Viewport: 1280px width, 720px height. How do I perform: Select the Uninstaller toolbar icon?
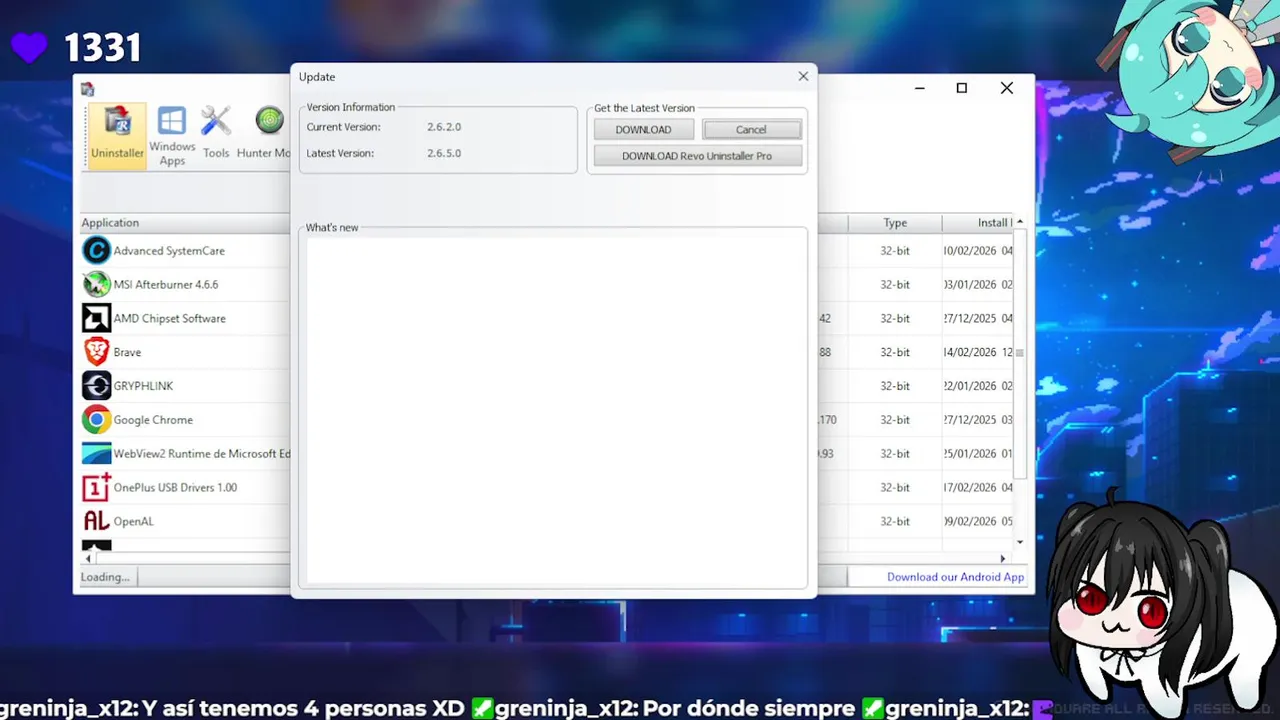pyautogui.click(x=117, y=135)
